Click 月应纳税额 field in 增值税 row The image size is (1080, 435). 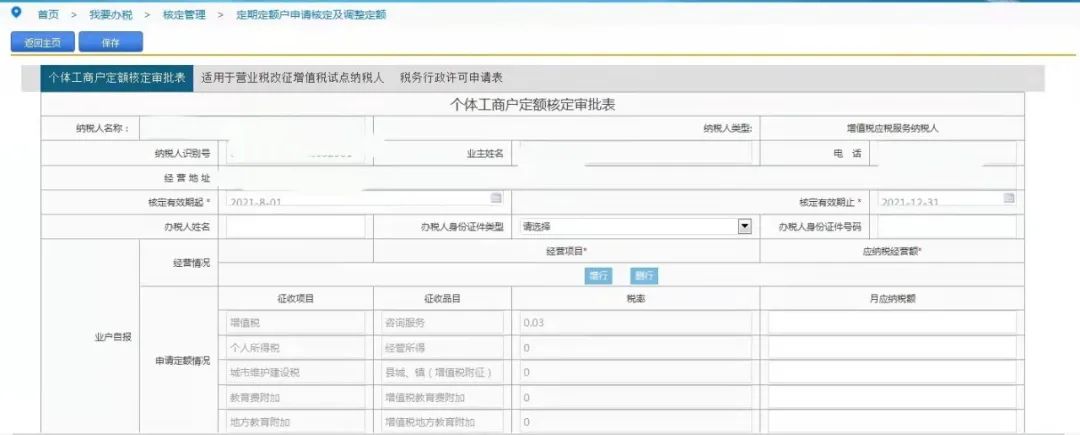892,322
